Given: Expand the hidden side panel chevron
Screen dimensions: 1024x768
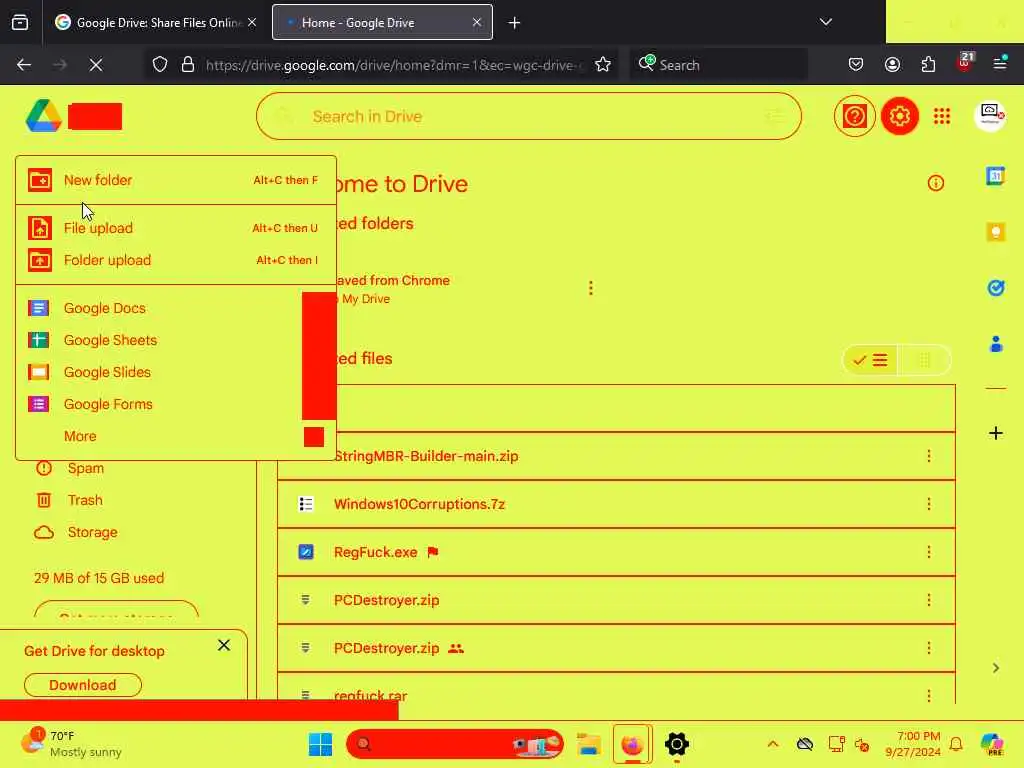Looking at the screenshot, I should (995, 668).
